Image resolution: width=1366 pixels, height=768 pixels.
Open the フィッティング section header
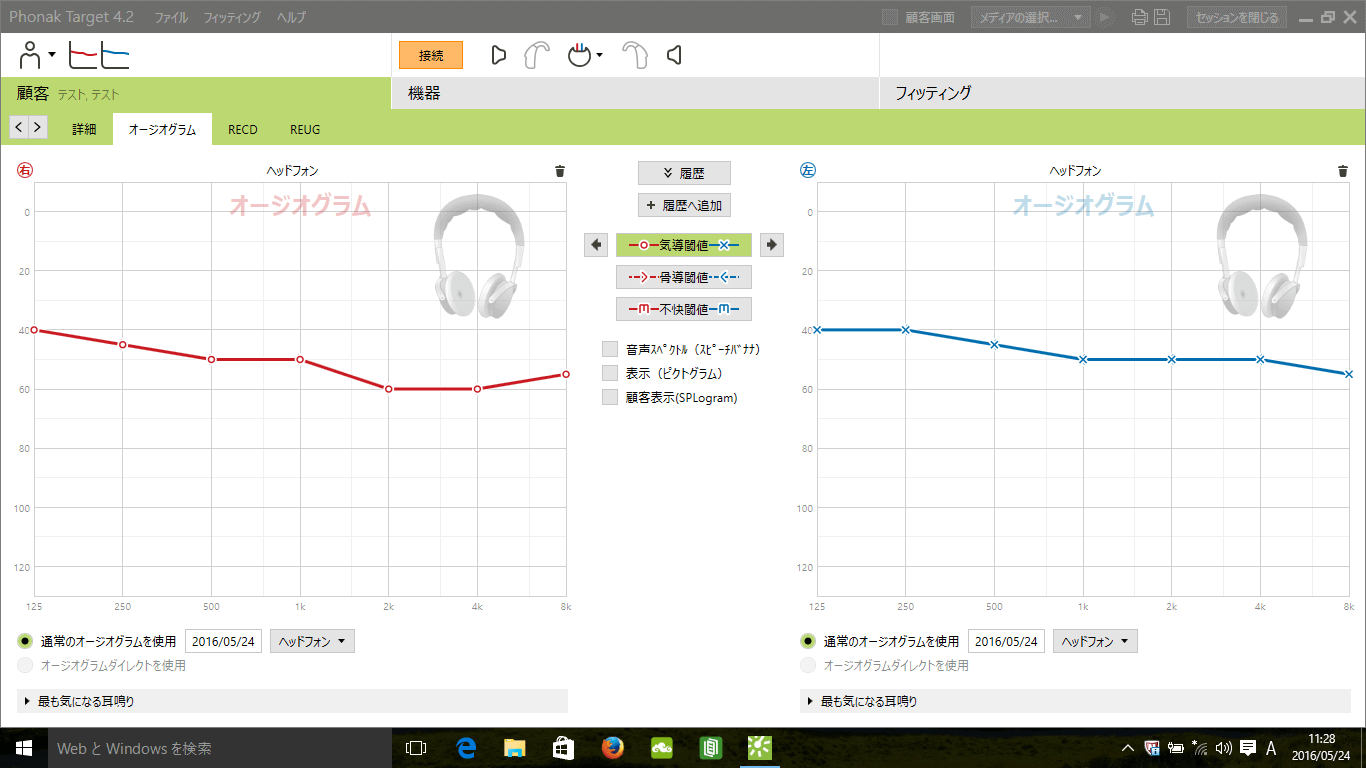point(1122,93)
